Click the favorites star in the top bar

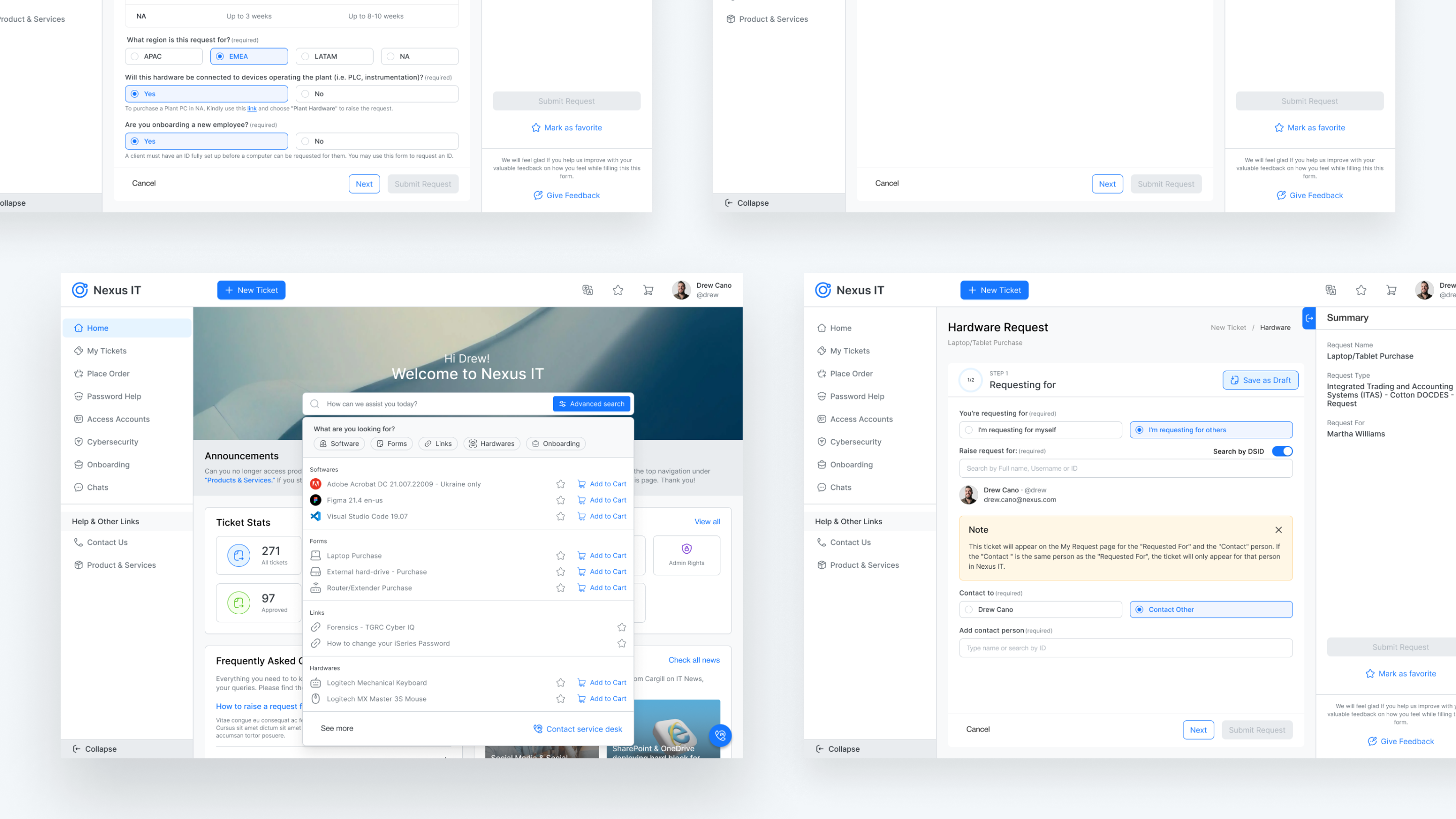click(x=618, y=290)
